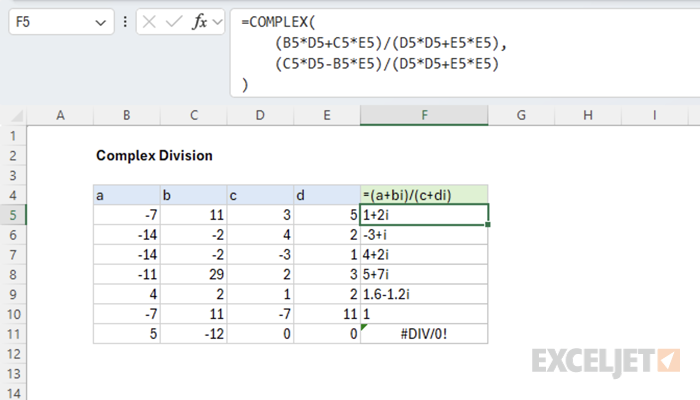Click the fill handle on cell F5
This screenshot has height=400, width=700.
click(488, 225)
